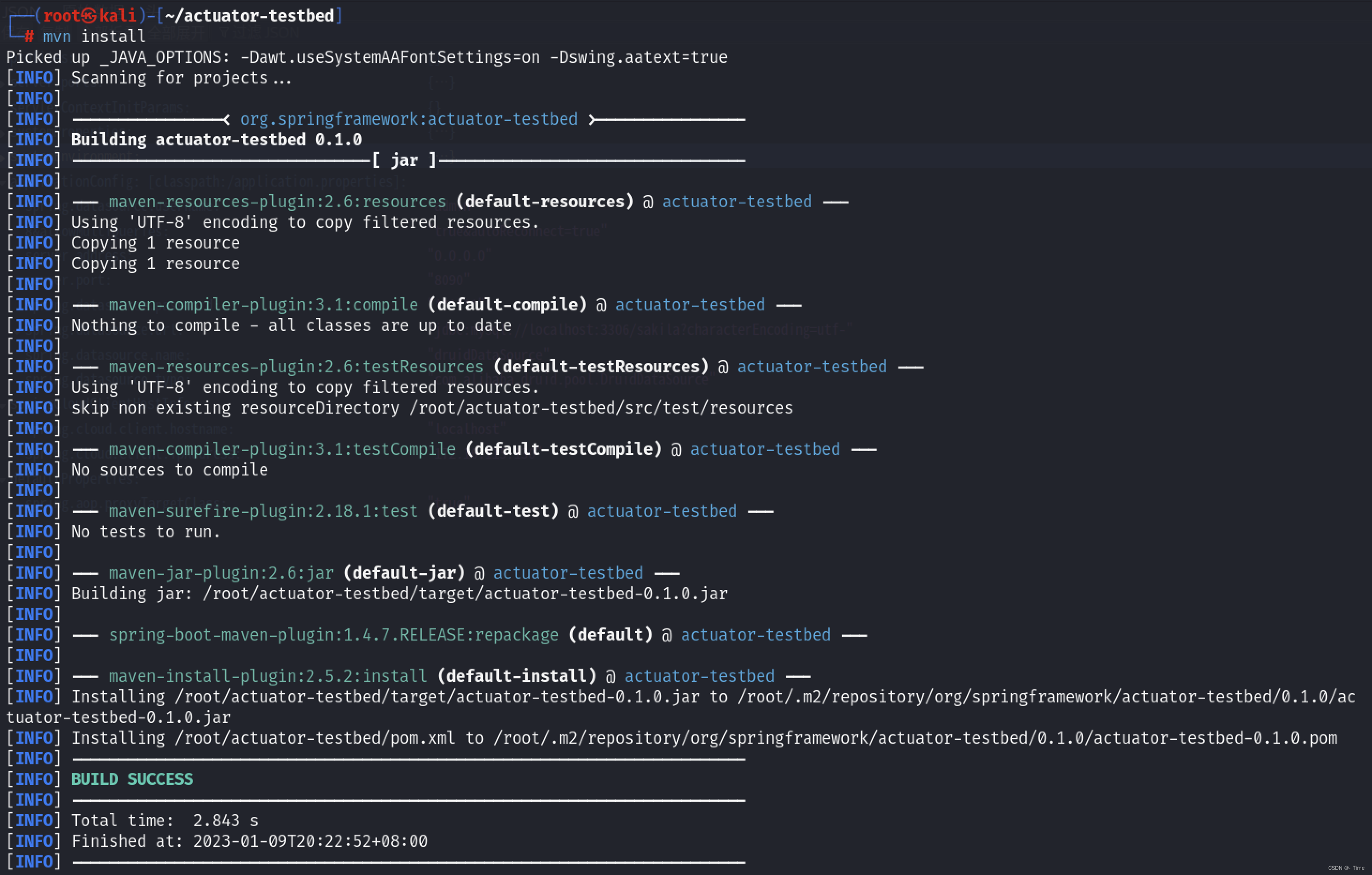Viewport: 1372px width, 875px height.
Task: Click 'No tests to run.' line
Action: tap(146, 531)
